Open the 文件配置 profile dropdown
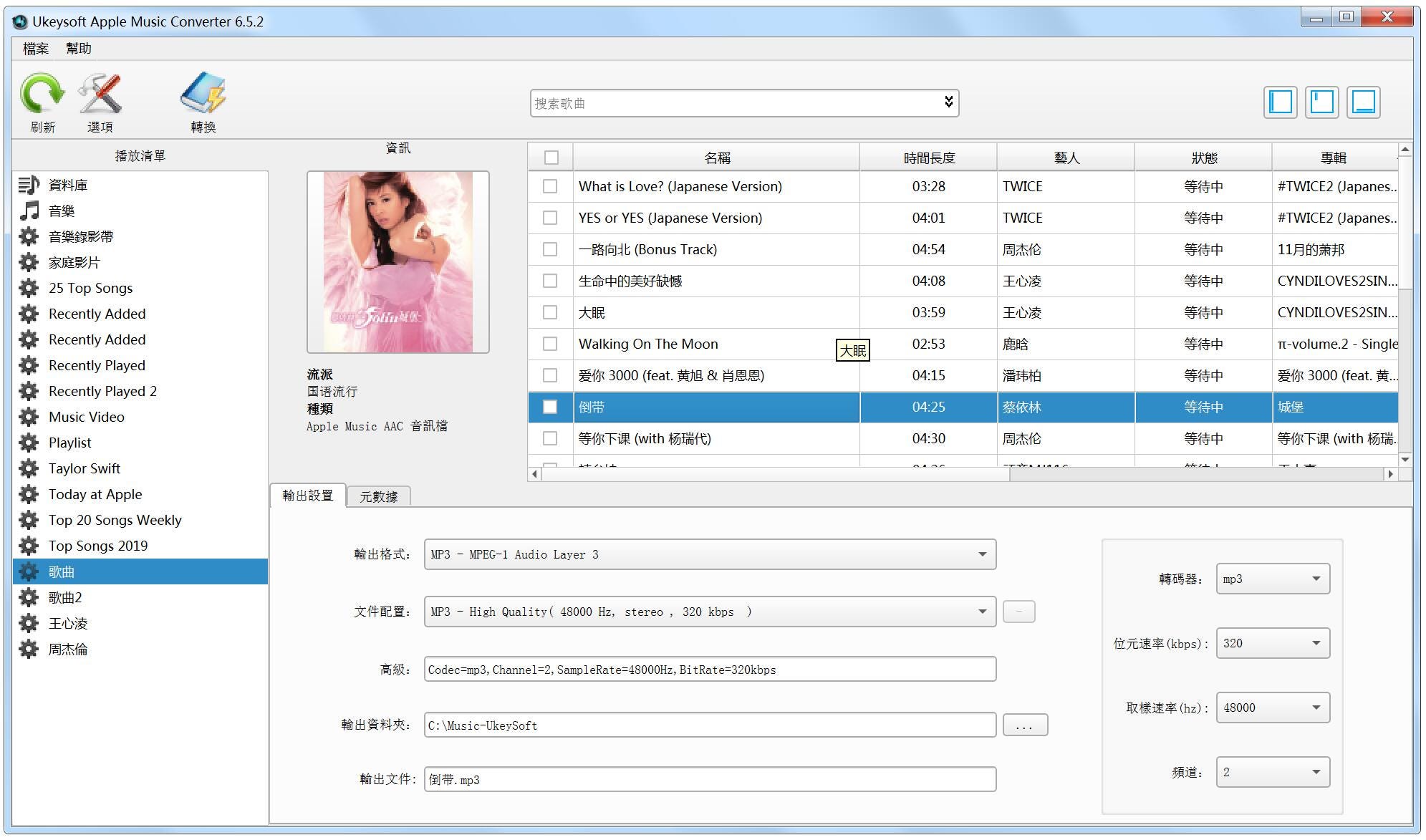This screenshot has width=1426, height=840. click(x=710, y=612)
